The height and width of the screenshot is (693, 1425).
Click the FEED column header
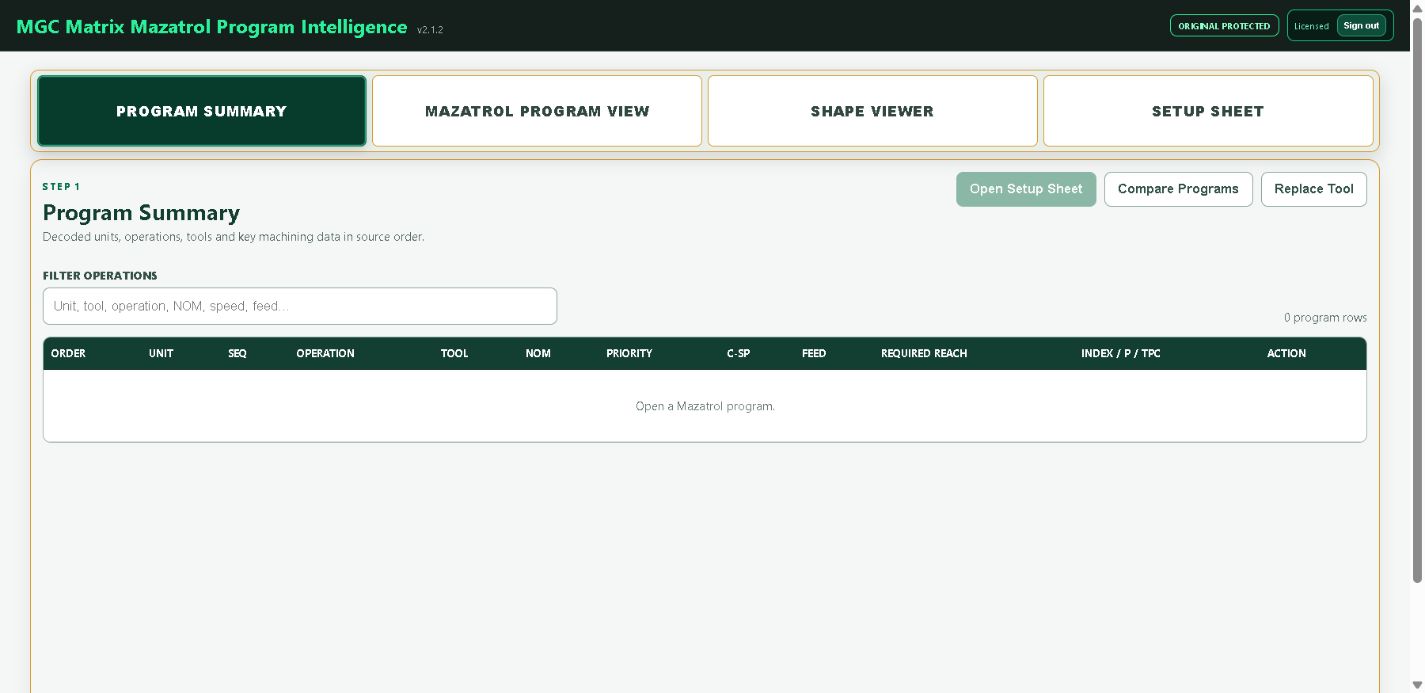[814, 353]
